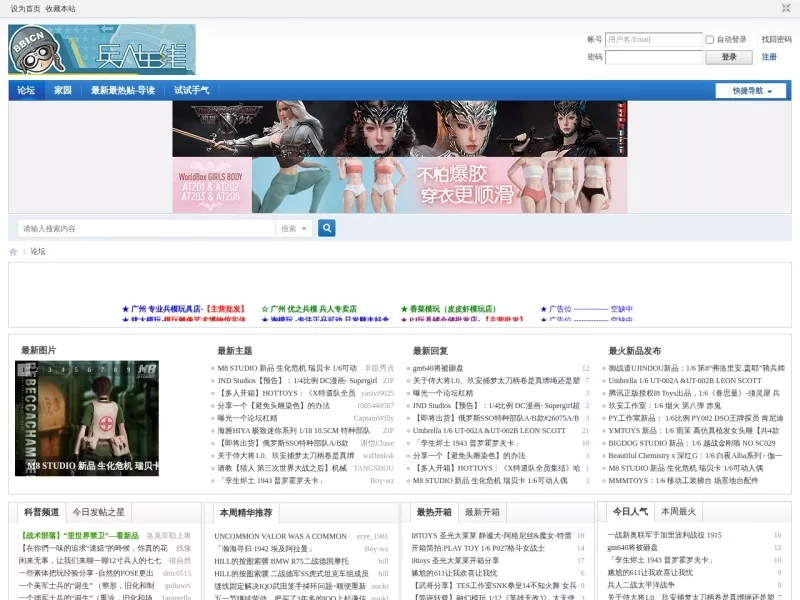800x600 pixels.
Task: Click author name yasiyi9025
Action: 377,393
